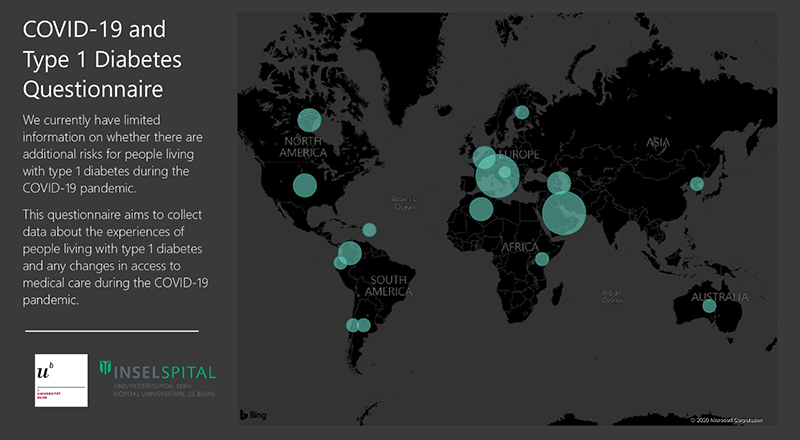Image resolution: width=800 pixels, height=440 pixels.
Task: Click the Atlantic Ocean map label
Action: pyautogui.click(x=404, y=203)
